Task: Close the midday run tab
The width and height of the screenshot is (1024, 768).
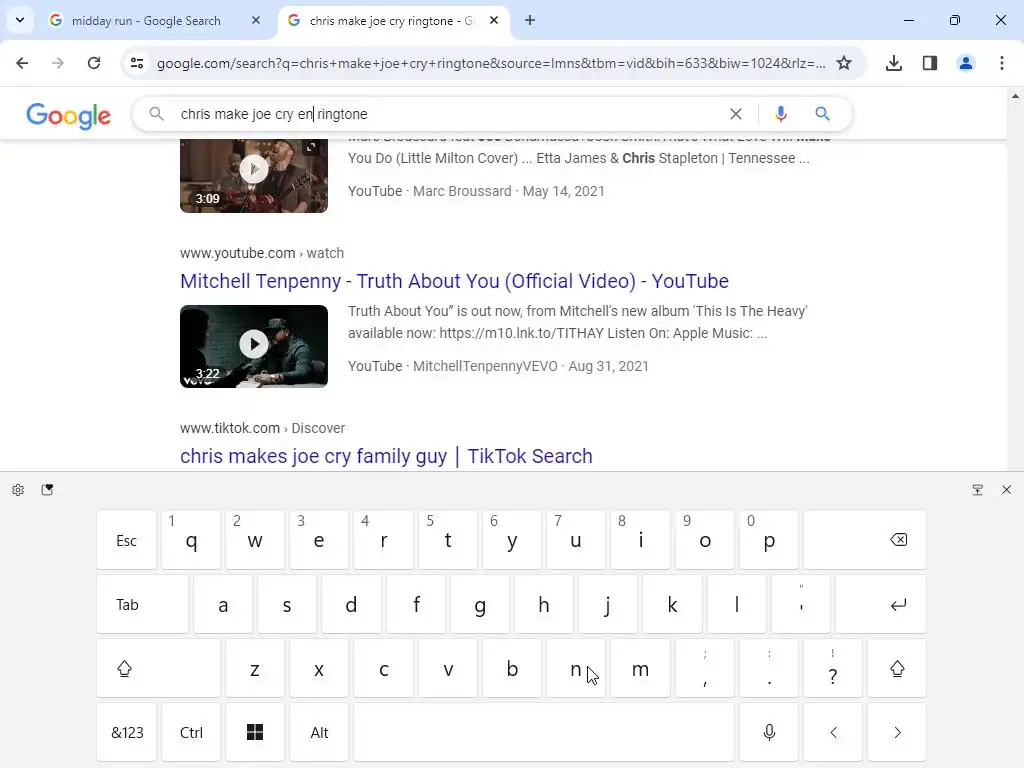Action: 256,20
